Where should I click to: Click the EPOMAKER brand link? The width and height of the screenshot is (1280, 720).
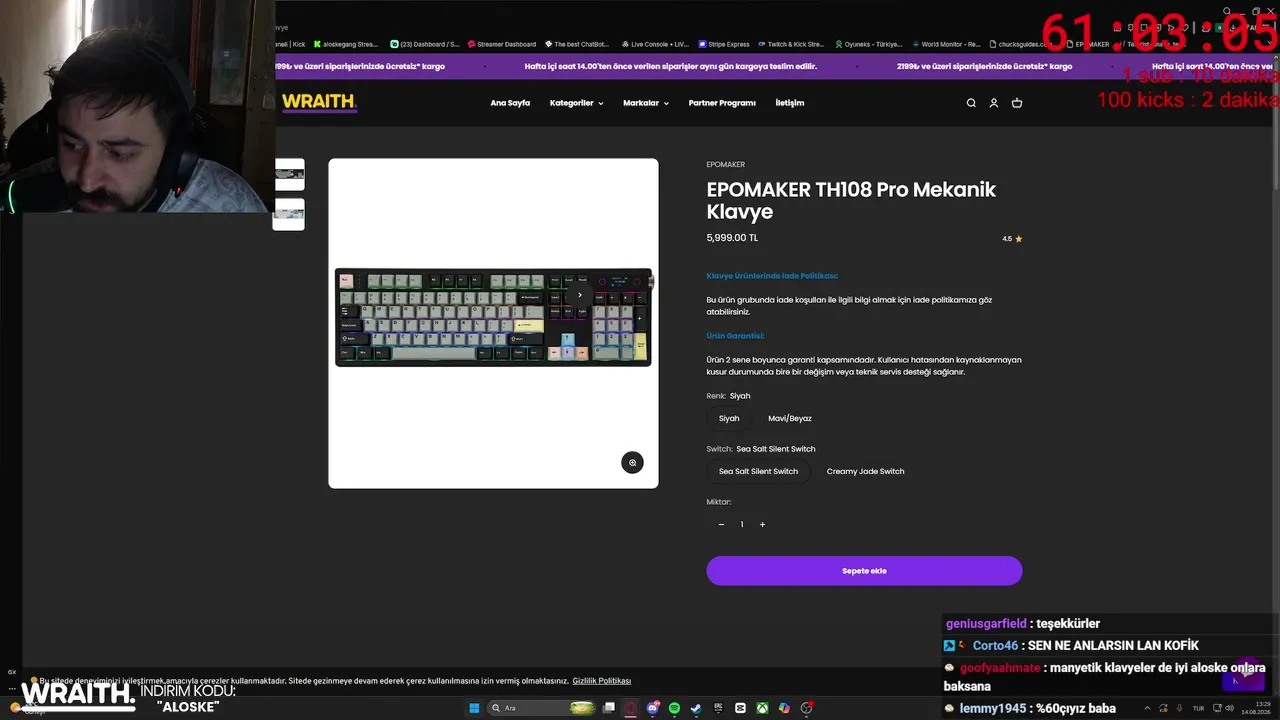(x=726, y=165)
